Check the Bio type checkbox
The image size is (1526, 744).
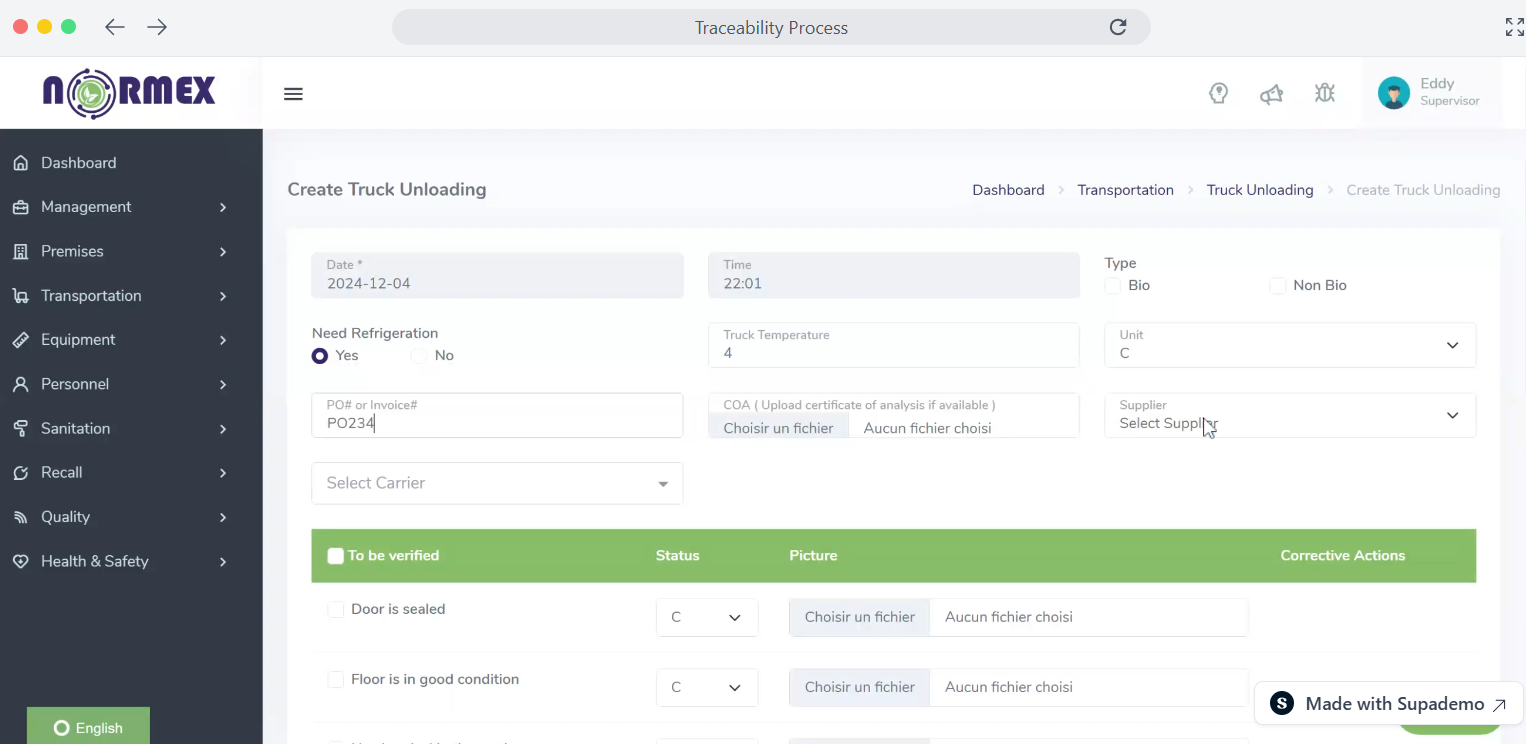[1113, 286]
